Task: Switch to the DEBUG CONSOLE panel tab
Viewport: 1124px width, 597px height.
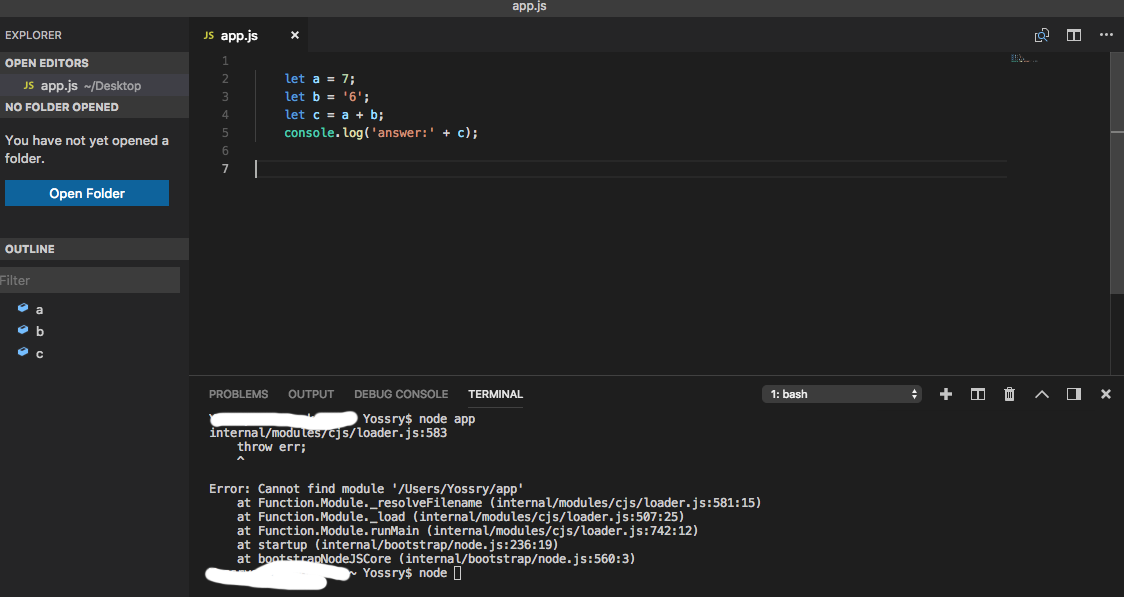Action: click(x=401, y=394)
